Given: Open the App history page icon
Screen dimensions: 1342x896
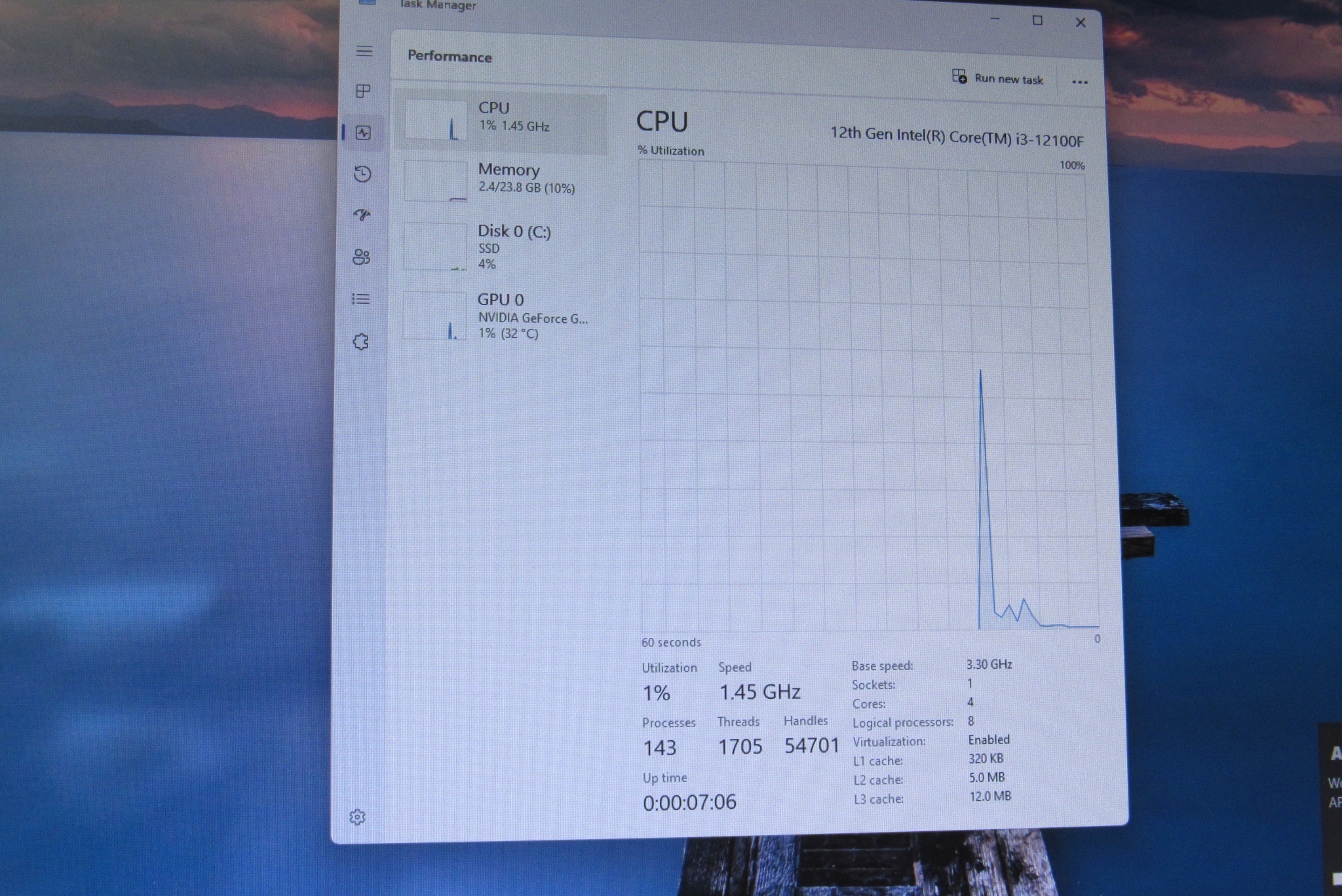Looking at the screenshot, I should coord(362,174).
